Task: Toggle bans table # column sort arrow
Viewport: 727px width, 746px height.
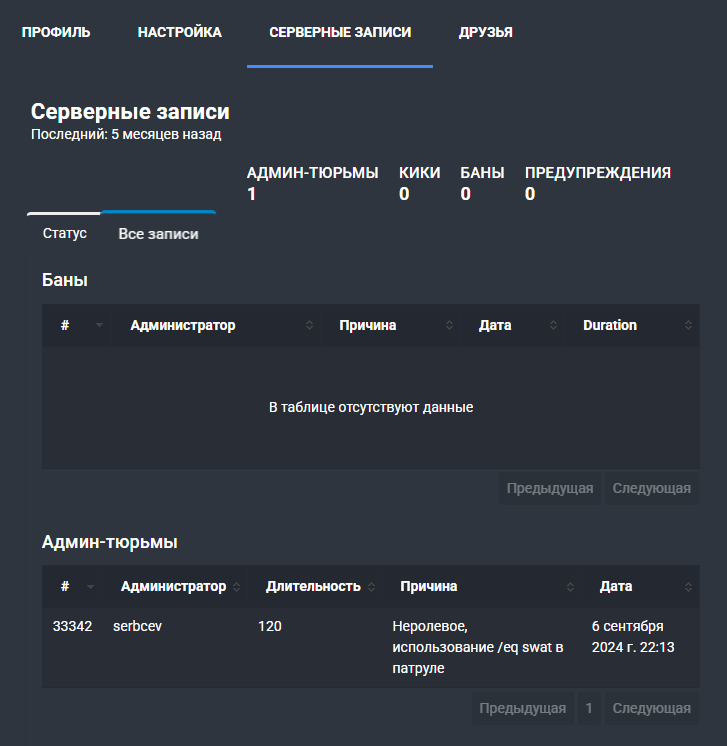Action: click(99, 325)
